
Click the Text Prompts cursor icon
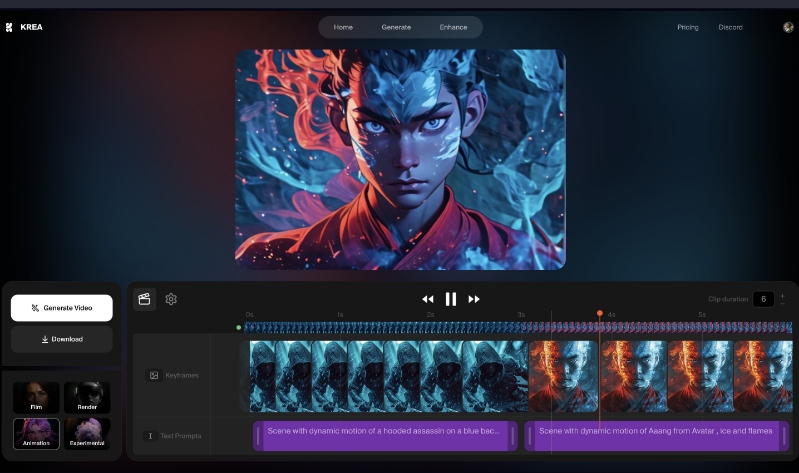(150, 436)
